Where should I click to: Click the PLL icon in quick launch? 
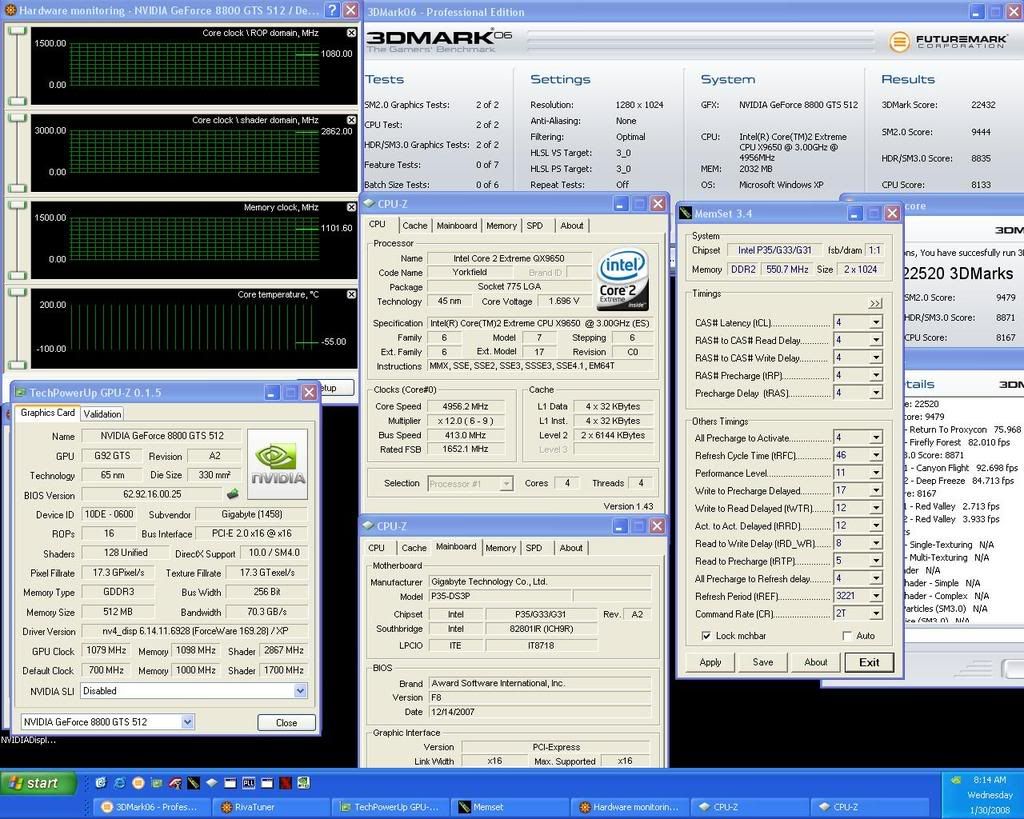[248, 783]
